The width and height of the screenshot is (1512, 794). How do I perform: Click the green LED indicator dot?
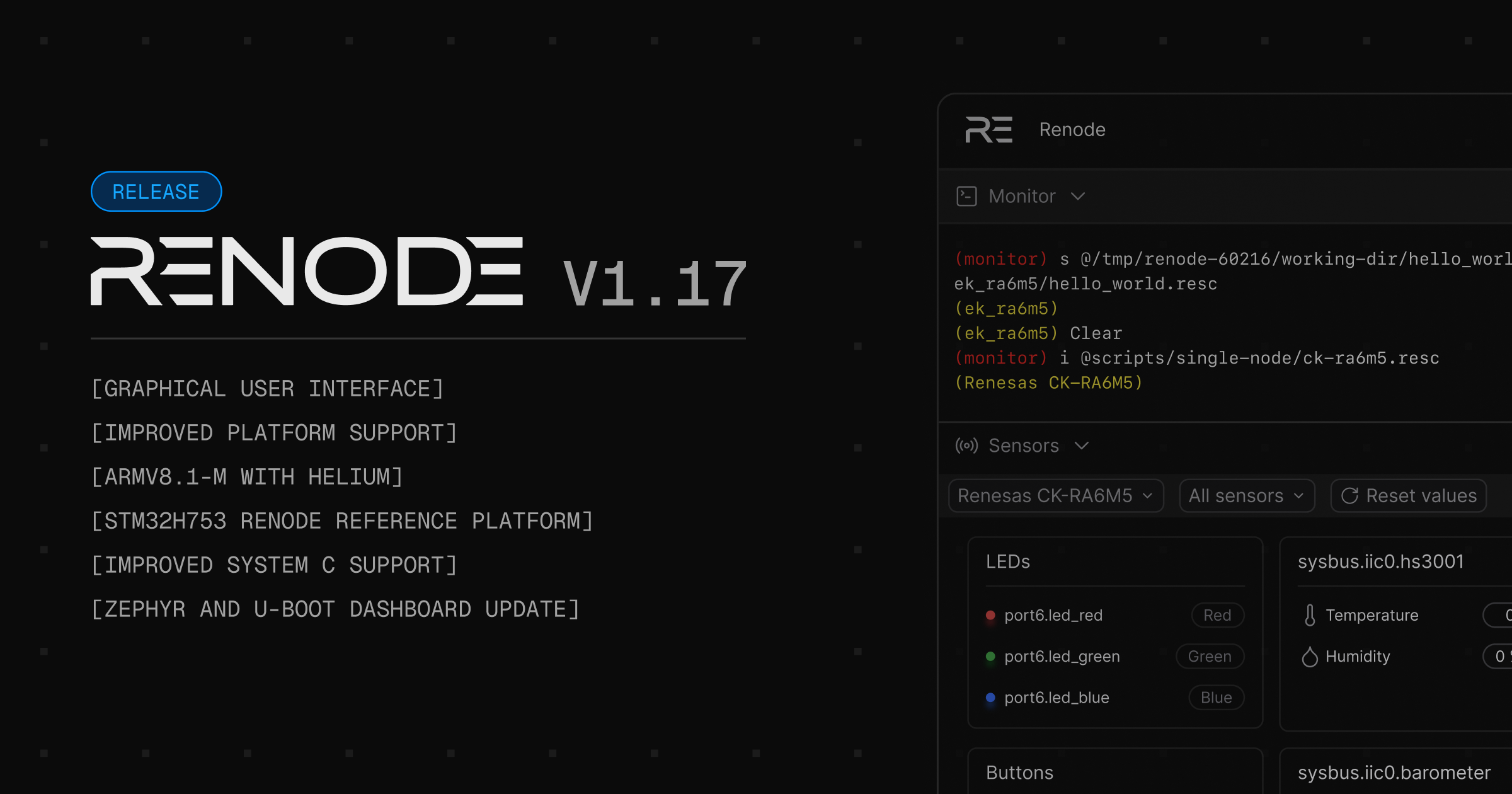tap(990, 657)
